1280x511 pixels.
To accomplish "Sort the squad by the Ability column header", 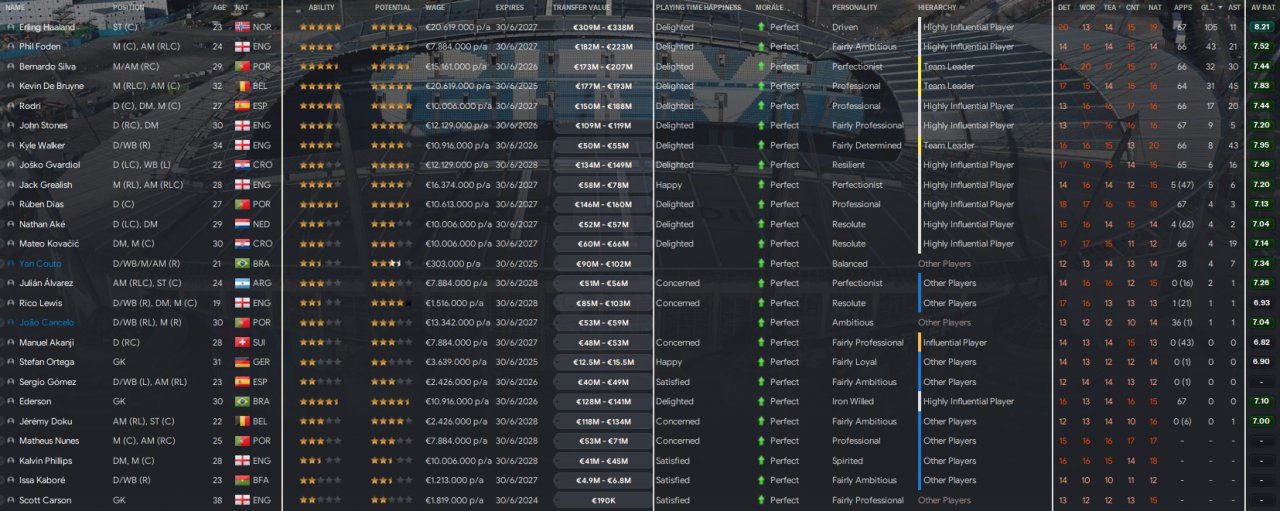I will [322, 7].
